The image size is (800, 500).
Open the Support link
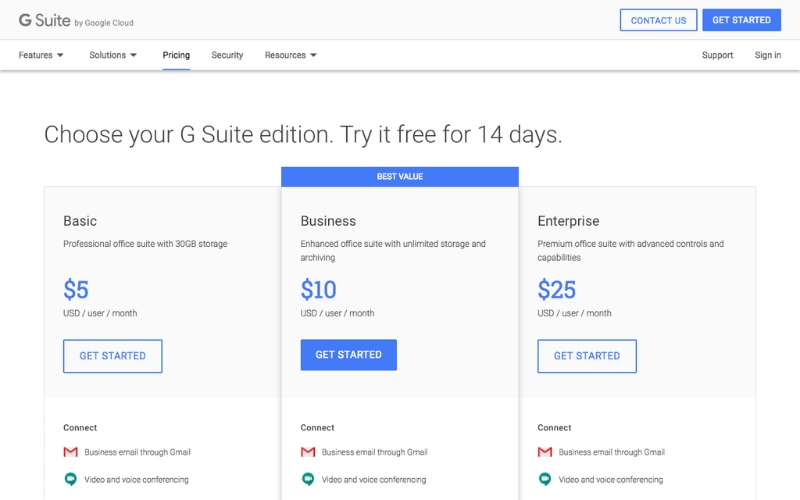717,55
